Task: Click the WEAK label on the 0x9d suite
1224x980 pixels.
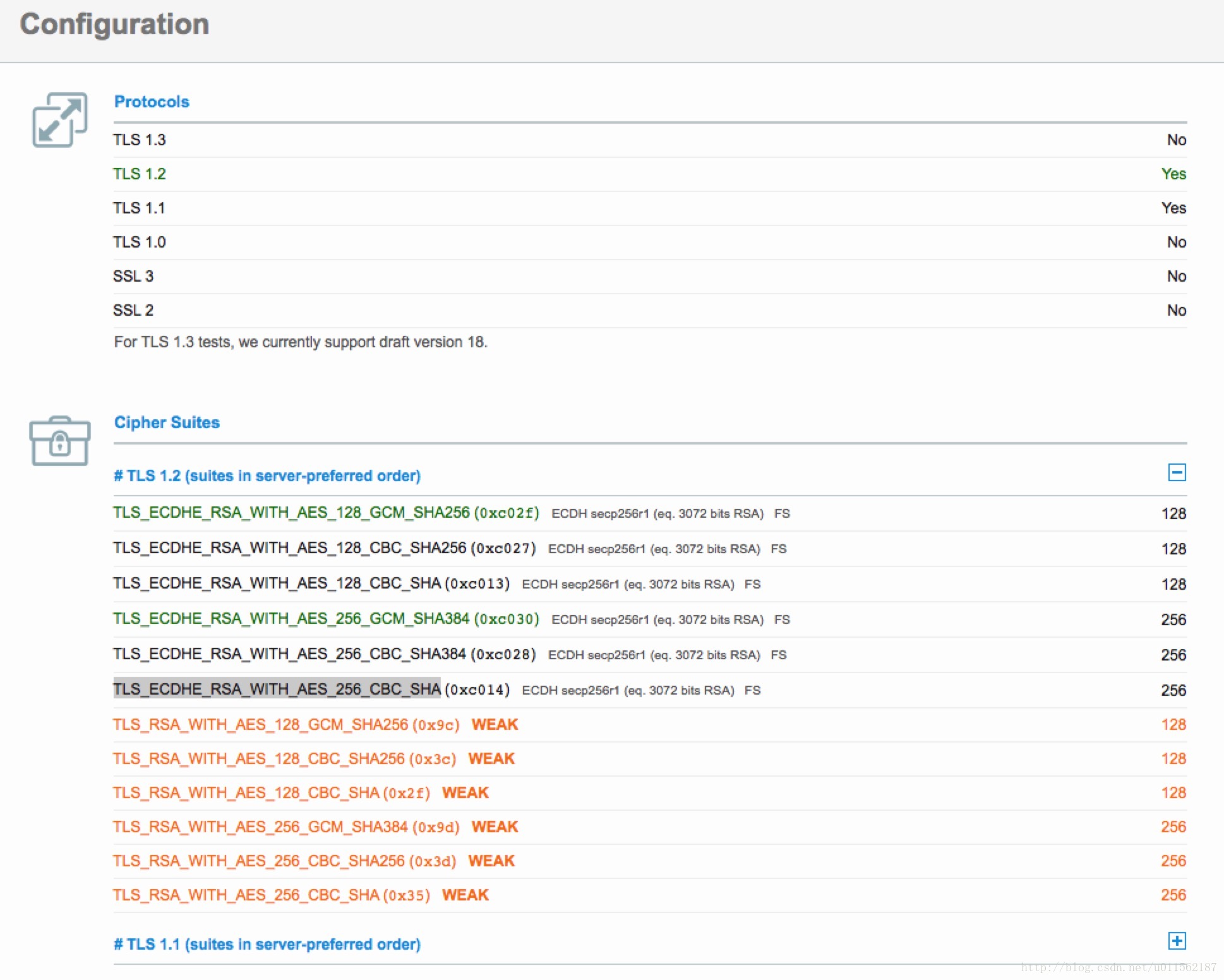Action: (x=495, y=827)
